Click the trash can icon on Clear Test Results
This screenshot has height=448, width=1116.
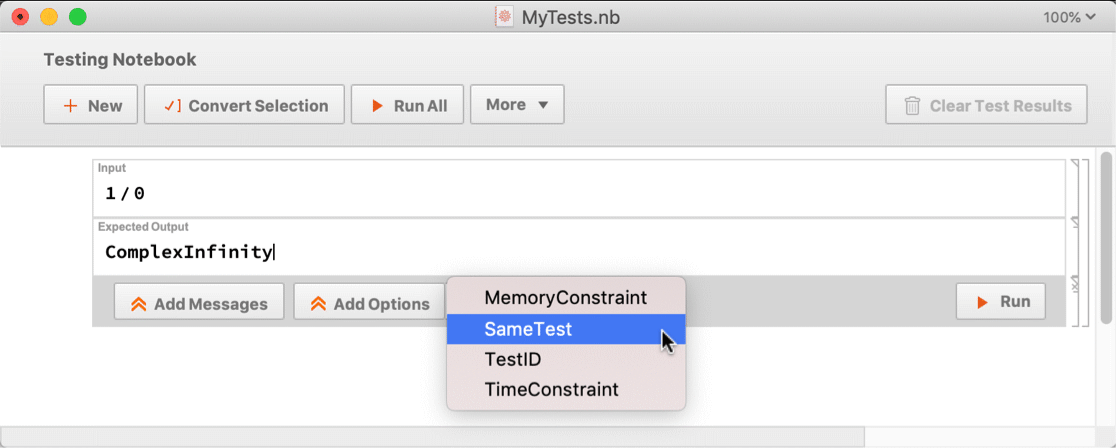[x=912, y=106]
